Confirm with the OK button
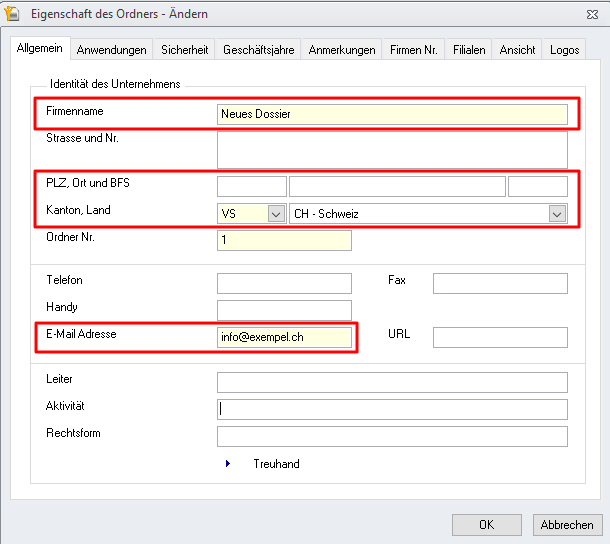The width and height of the screenshot is (610, 544). click(487, 525)
